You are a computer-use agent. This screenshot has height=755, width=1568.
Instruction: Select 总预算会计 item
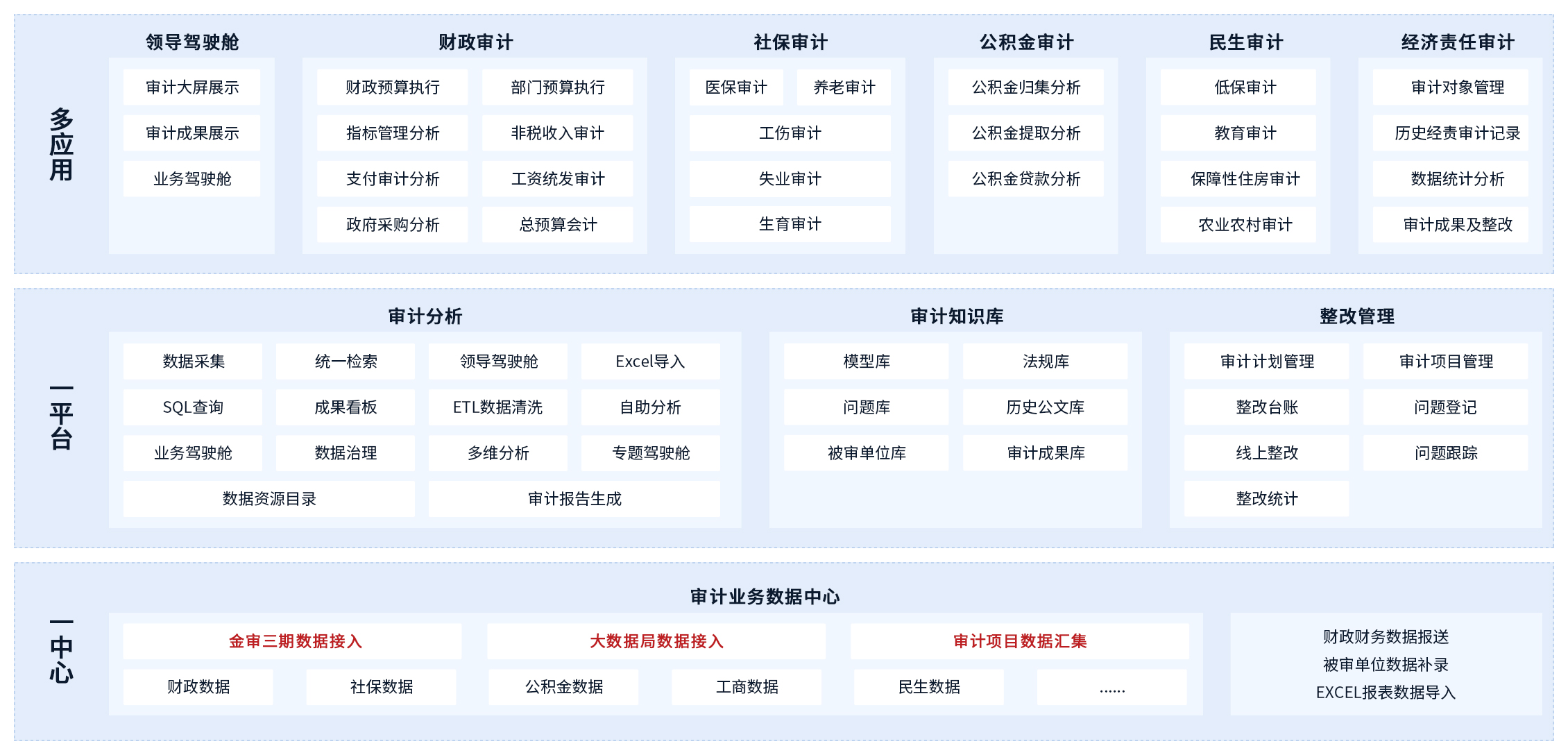point(557,225)
